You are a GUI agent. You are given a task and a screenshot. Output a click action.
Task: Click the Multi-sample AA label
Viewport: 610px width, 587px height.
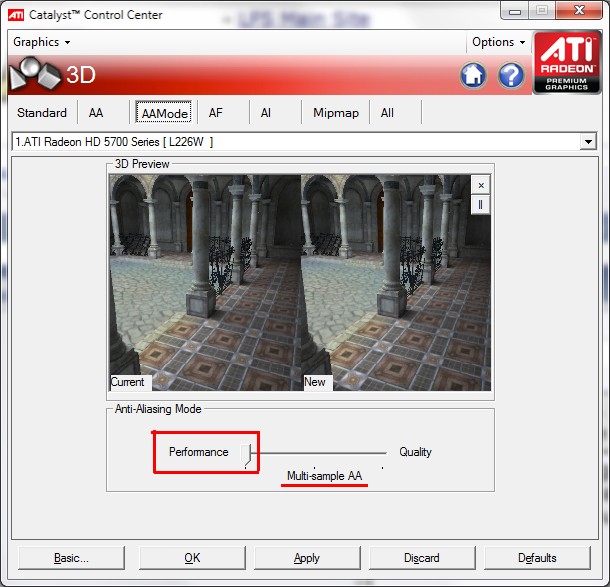point(324,475)
